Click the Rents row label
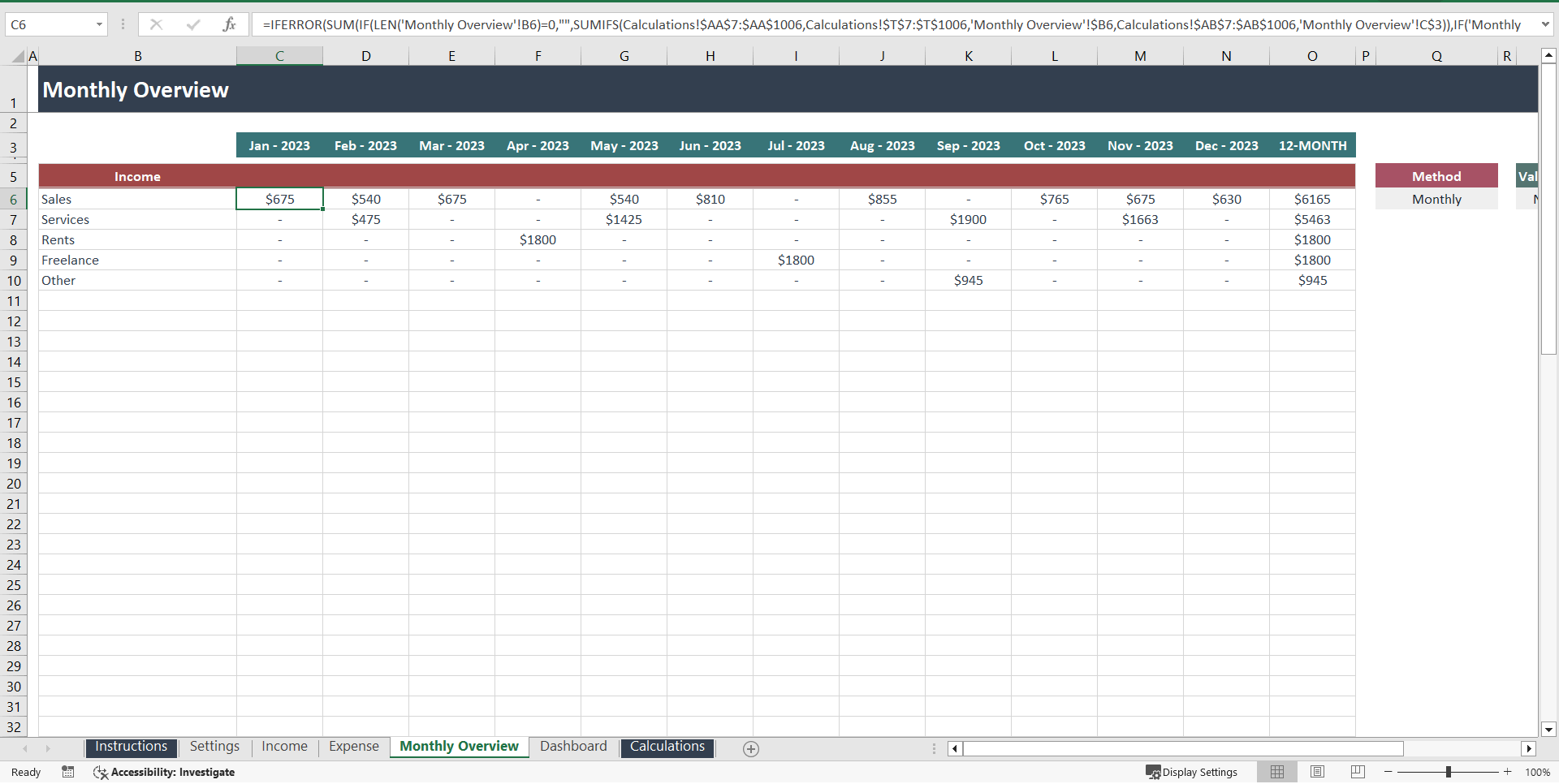This screenshot has height=784, width=1559. point(137,239)
